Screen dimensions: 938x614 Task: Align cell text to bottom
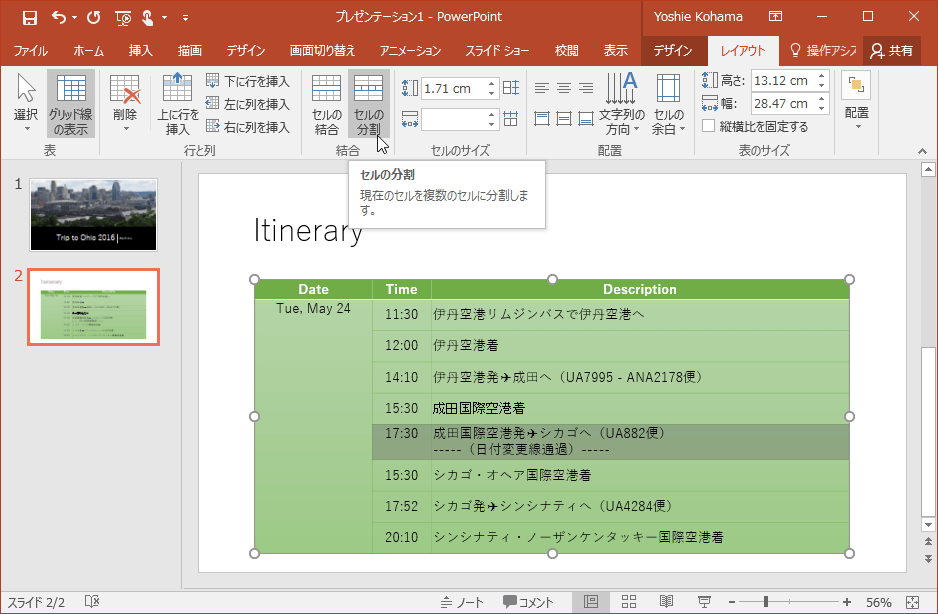(x=586, y=118)
